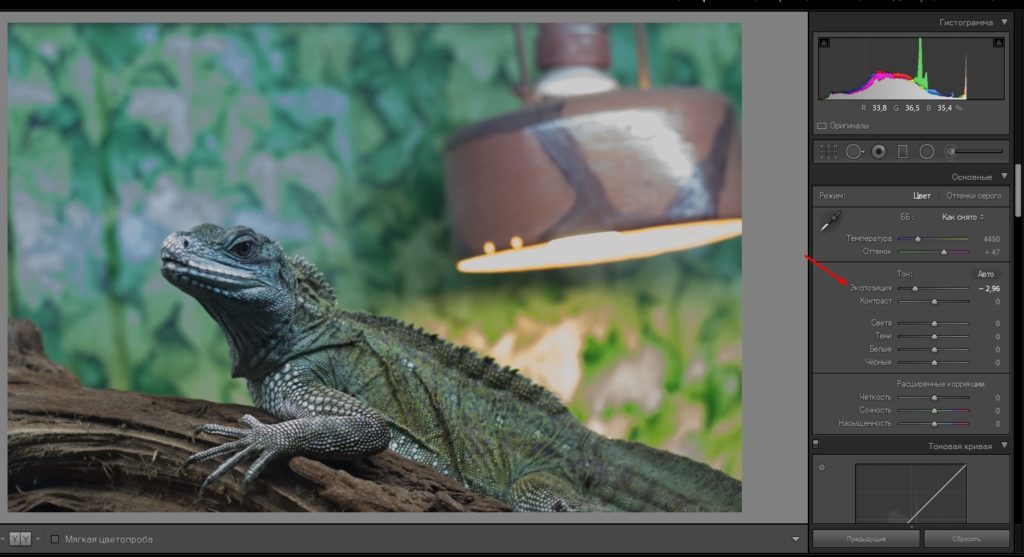Switch treatment mode to Оттенки серого
Image resolution: width=1024 pixels, height=557 pixels.
(x=973, y=196)
